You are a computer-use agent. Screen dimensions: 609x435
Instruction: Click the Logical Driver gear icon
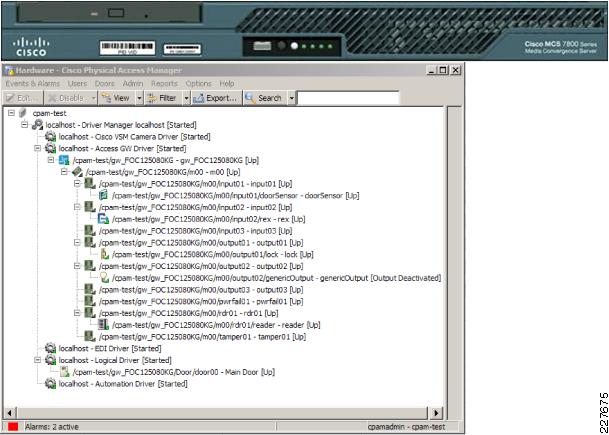50,360
